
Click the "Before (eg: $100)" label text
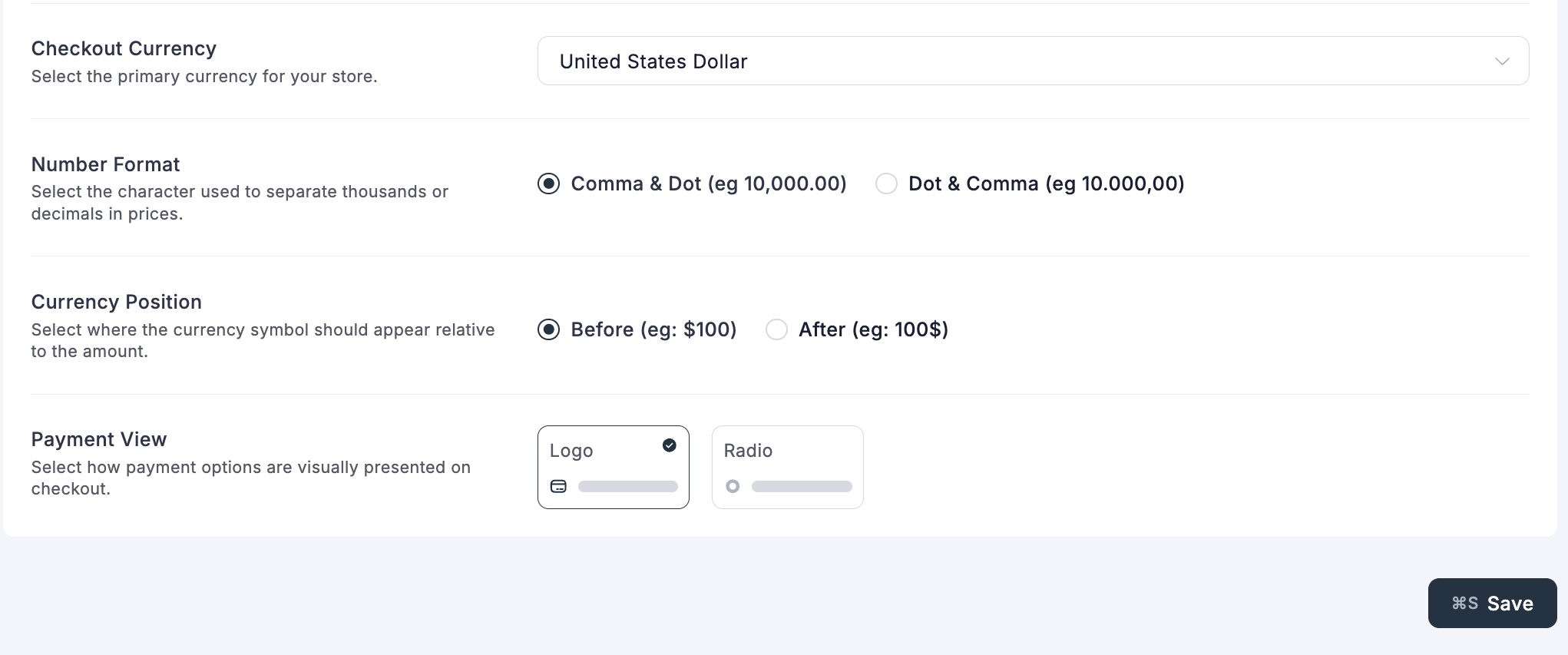pos(653,329)
